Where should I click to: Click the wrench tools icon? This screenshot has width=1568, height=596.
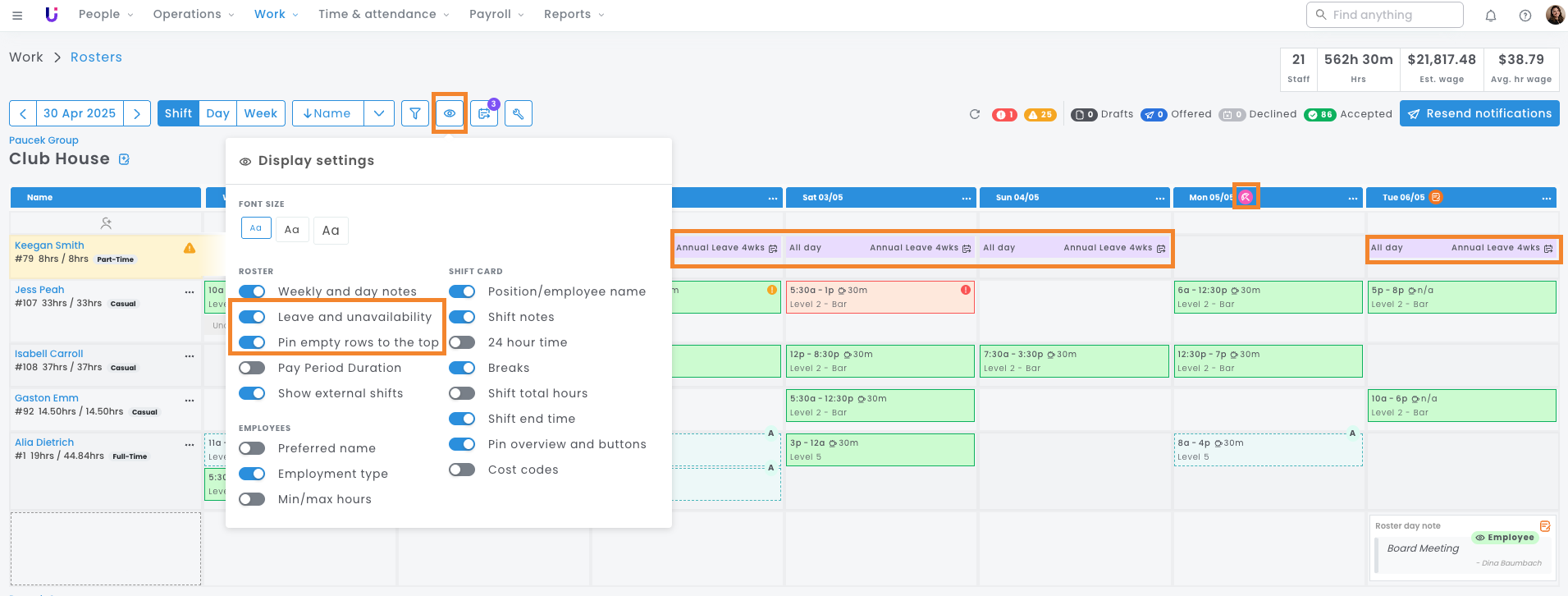(x=519, y=113)
